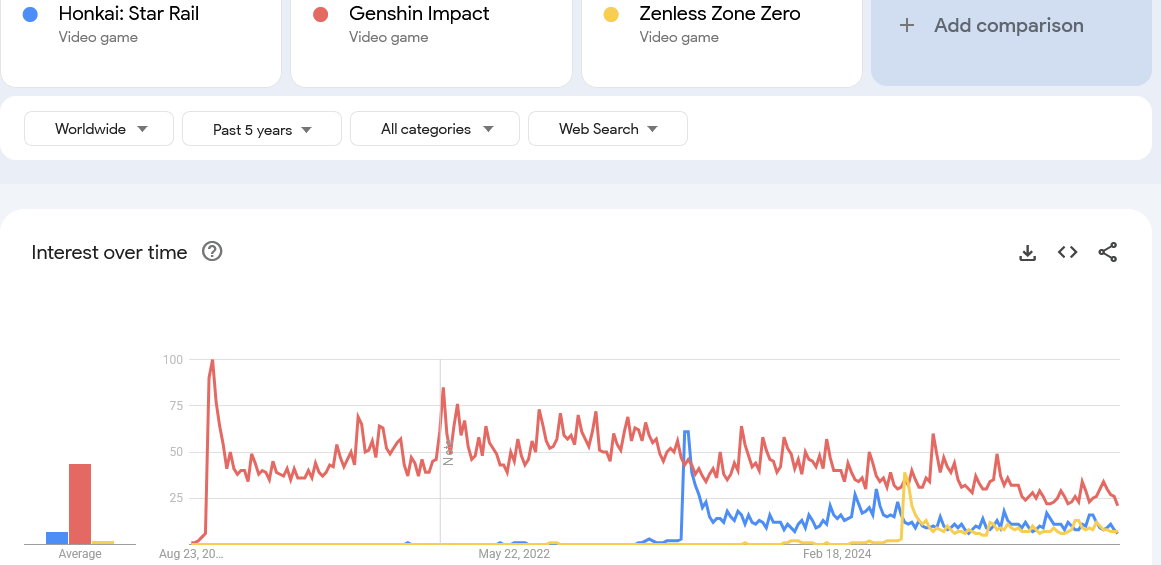
Task: Edit the Genshin Impact search term
Action: click(419, 15)
